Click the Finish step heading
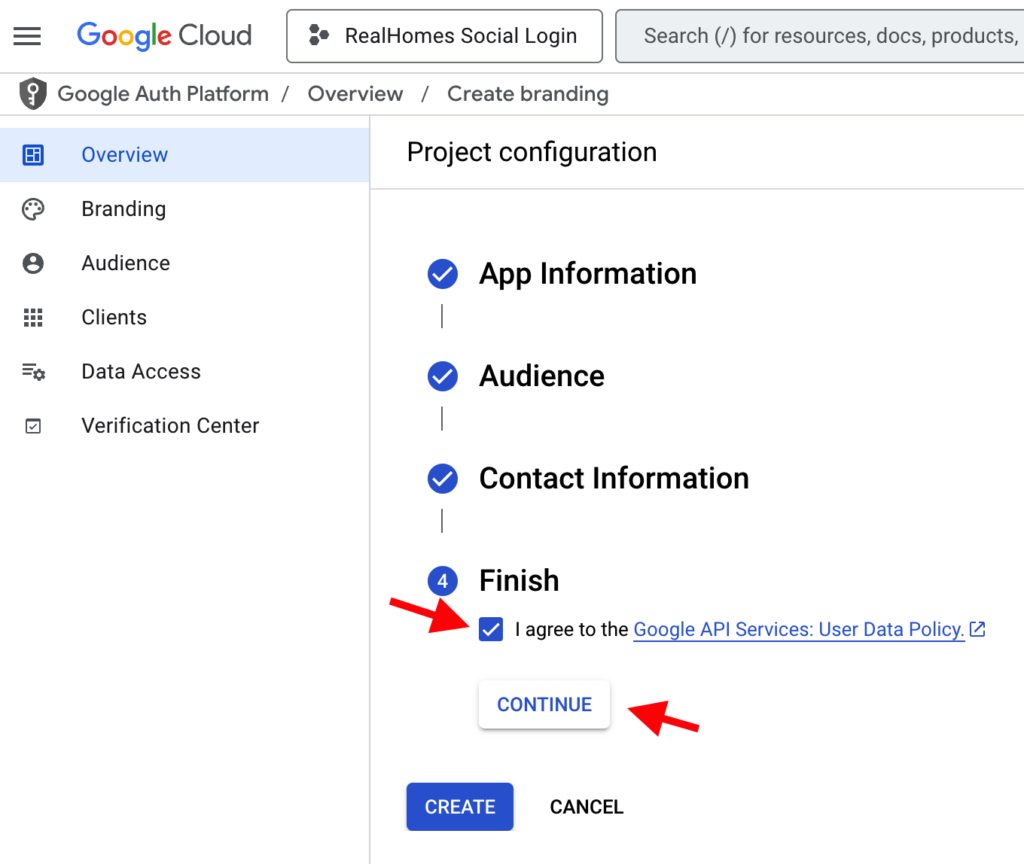Screen dimensions: 1024x864 [519, 581]
